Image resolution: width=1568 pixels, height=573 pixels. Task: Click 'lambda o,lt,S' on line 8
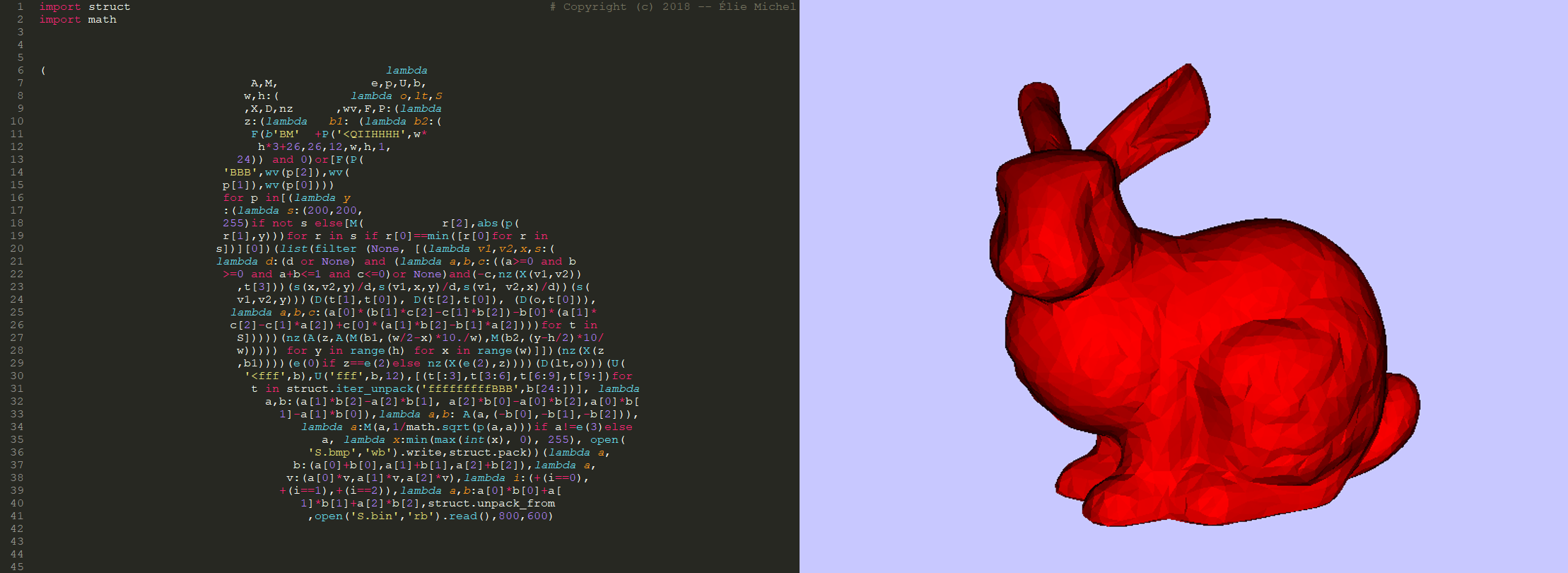click(x=397, y=96)
